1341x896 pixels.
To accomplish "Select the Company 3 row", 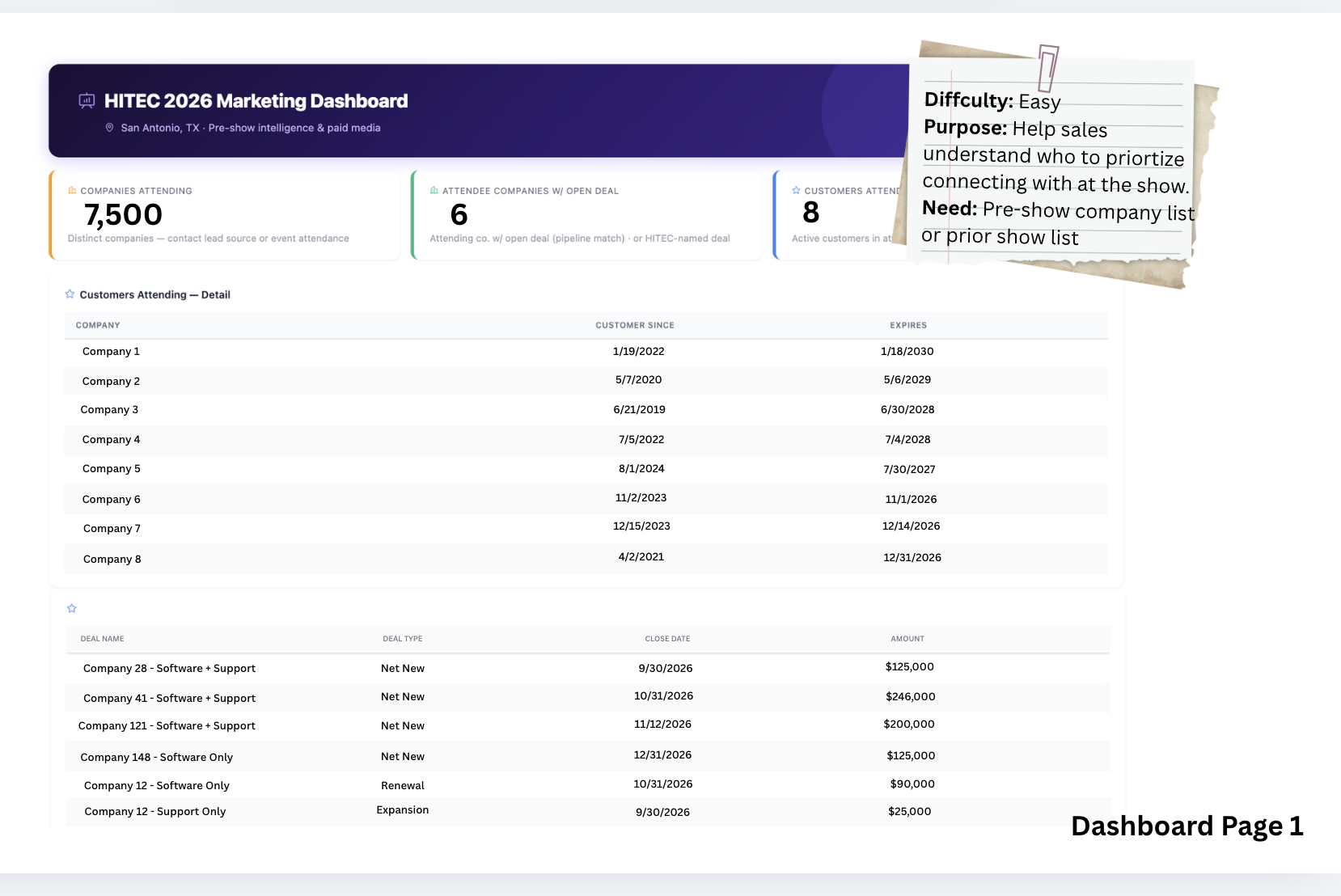I will pos(586,410).
